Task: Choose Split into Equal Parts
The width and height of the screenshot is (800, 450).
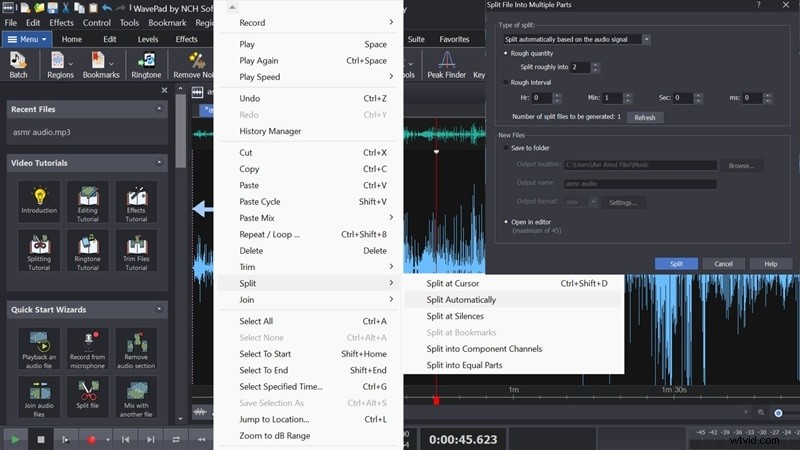Action: pos(513,365)
